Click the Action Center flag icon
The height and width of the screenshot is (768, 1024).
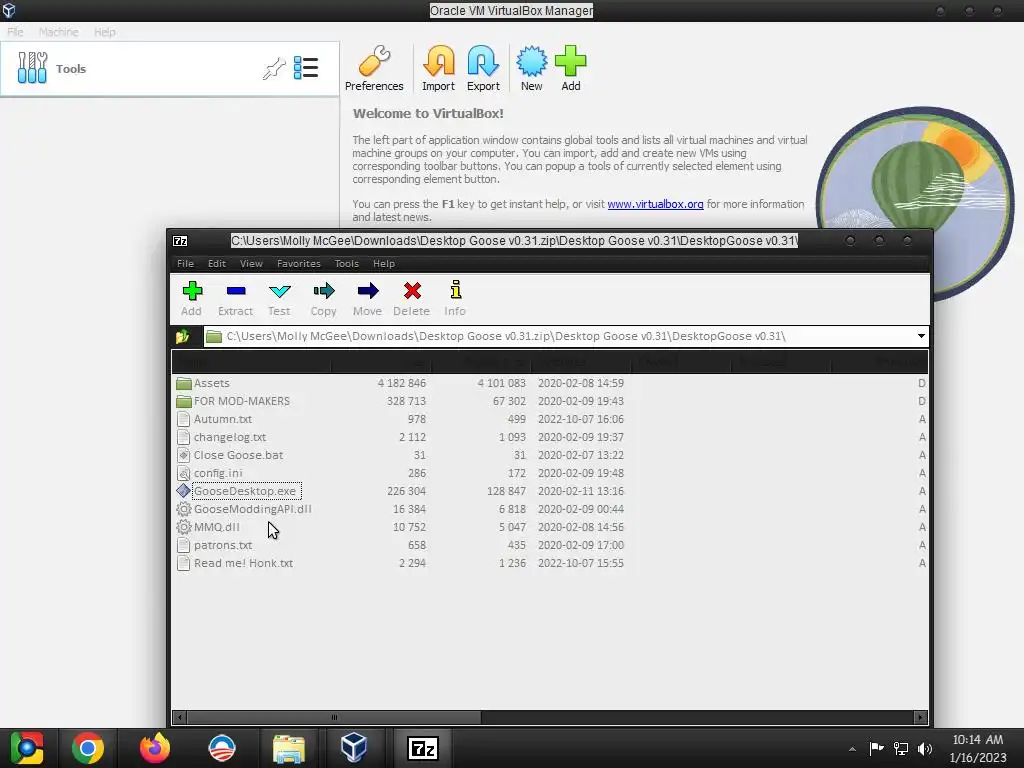[876, 748]
